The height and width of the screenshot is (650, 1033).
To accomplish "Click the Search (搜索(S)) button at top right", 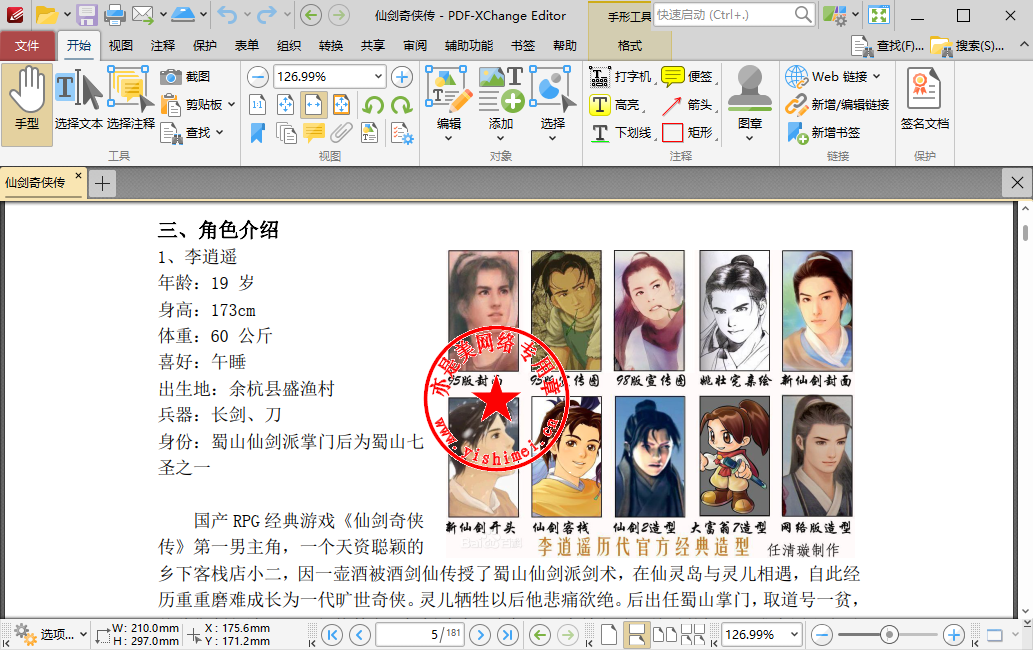I will pos(967,45).
